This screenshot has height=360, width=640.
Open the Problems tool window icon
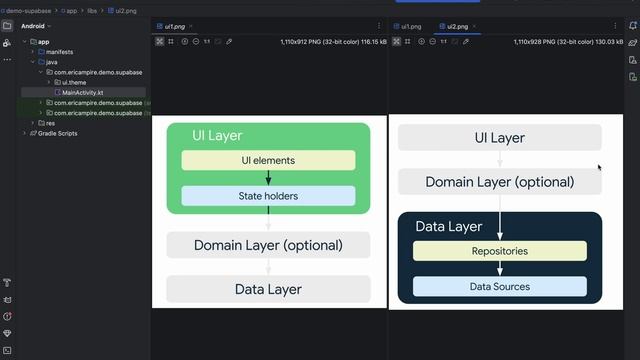(x=7, y=316)
